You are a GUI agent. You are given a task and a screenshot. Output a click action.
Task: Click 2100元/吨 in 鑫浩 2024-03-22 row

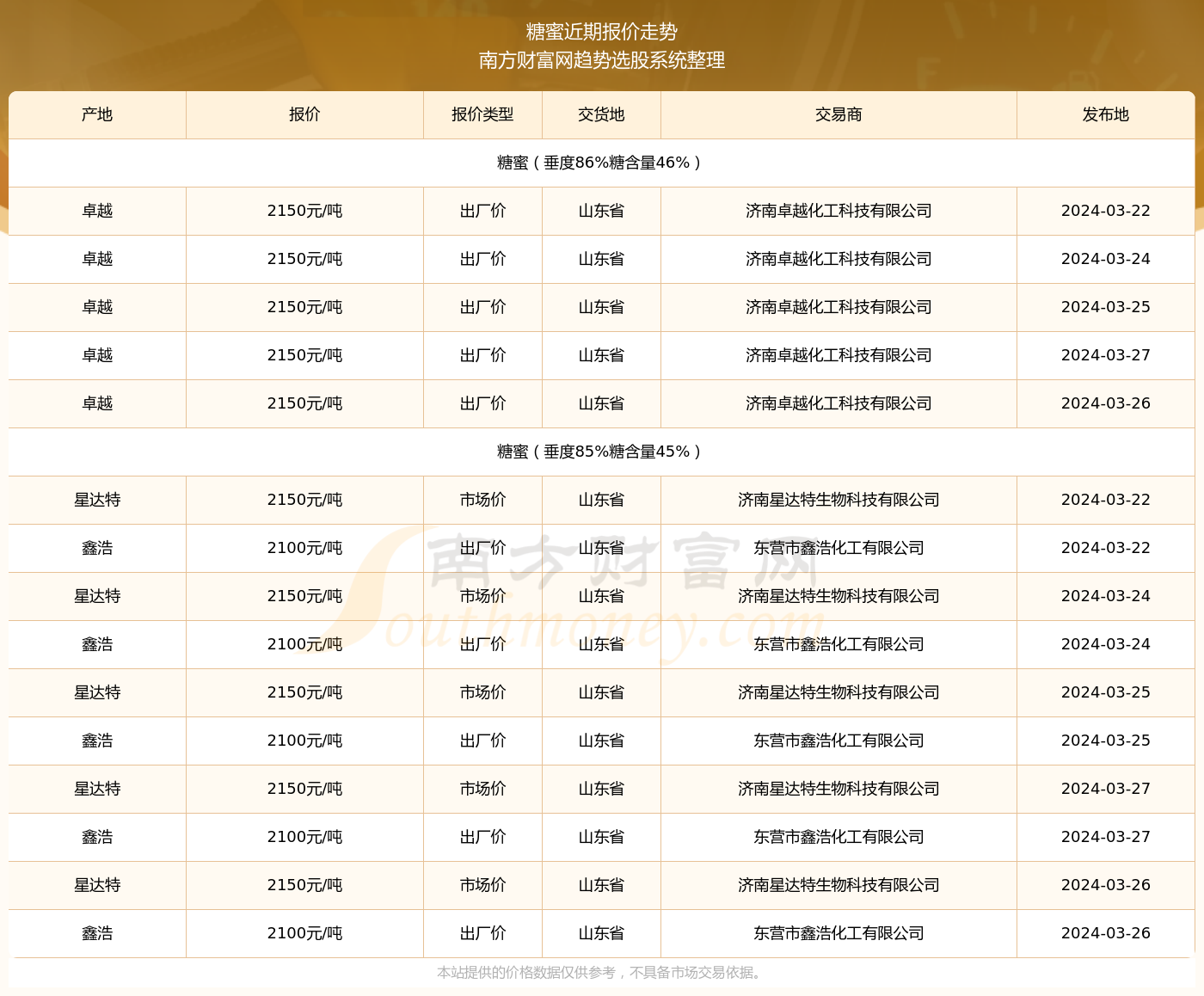tap(304, 548)
